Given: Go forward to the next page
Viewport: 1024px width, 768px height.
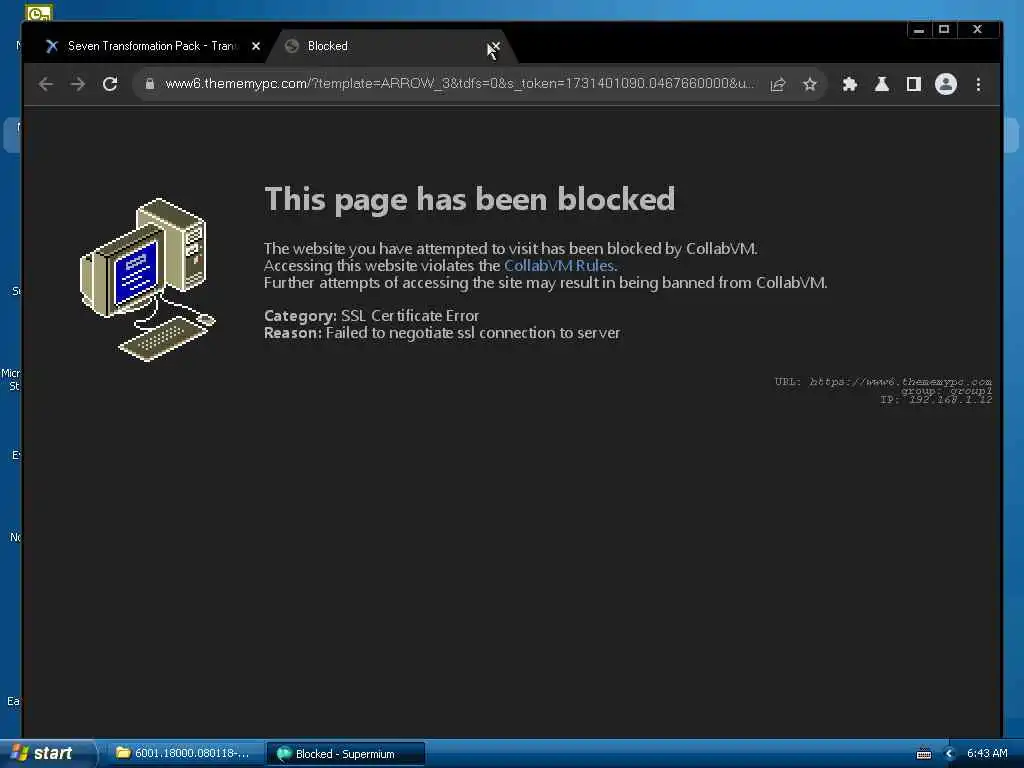Looking at the screenshot, I should (x=78, y=84).
